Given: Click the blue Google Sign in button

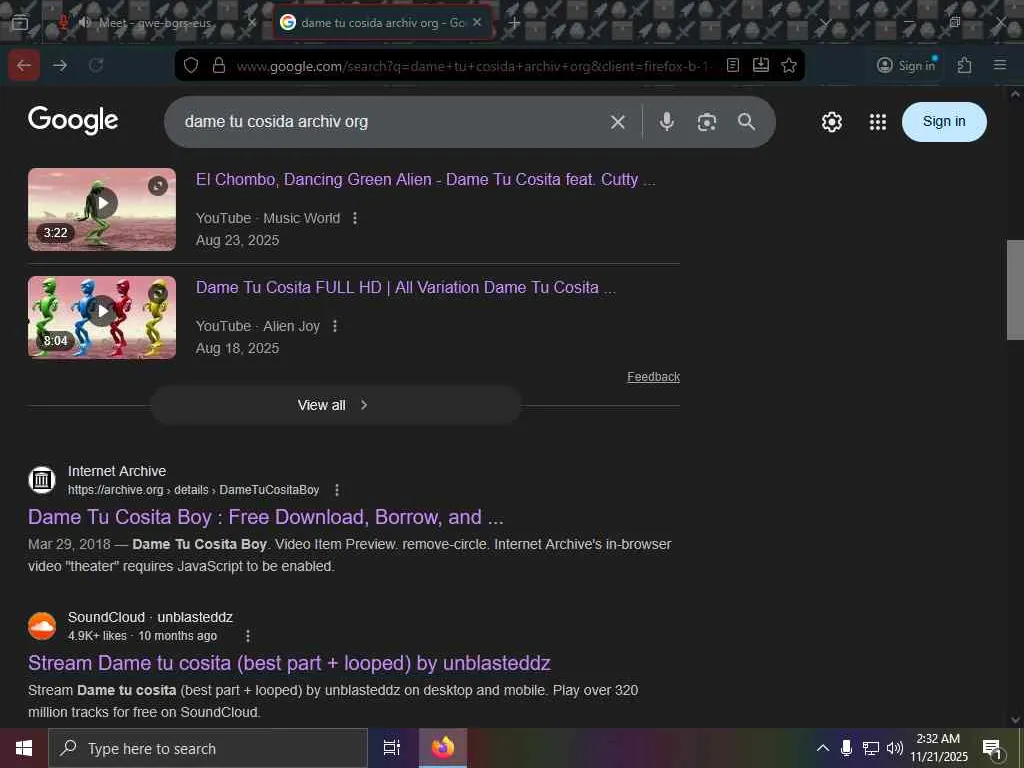Looking at the screenshot, I should coord(944,122).
